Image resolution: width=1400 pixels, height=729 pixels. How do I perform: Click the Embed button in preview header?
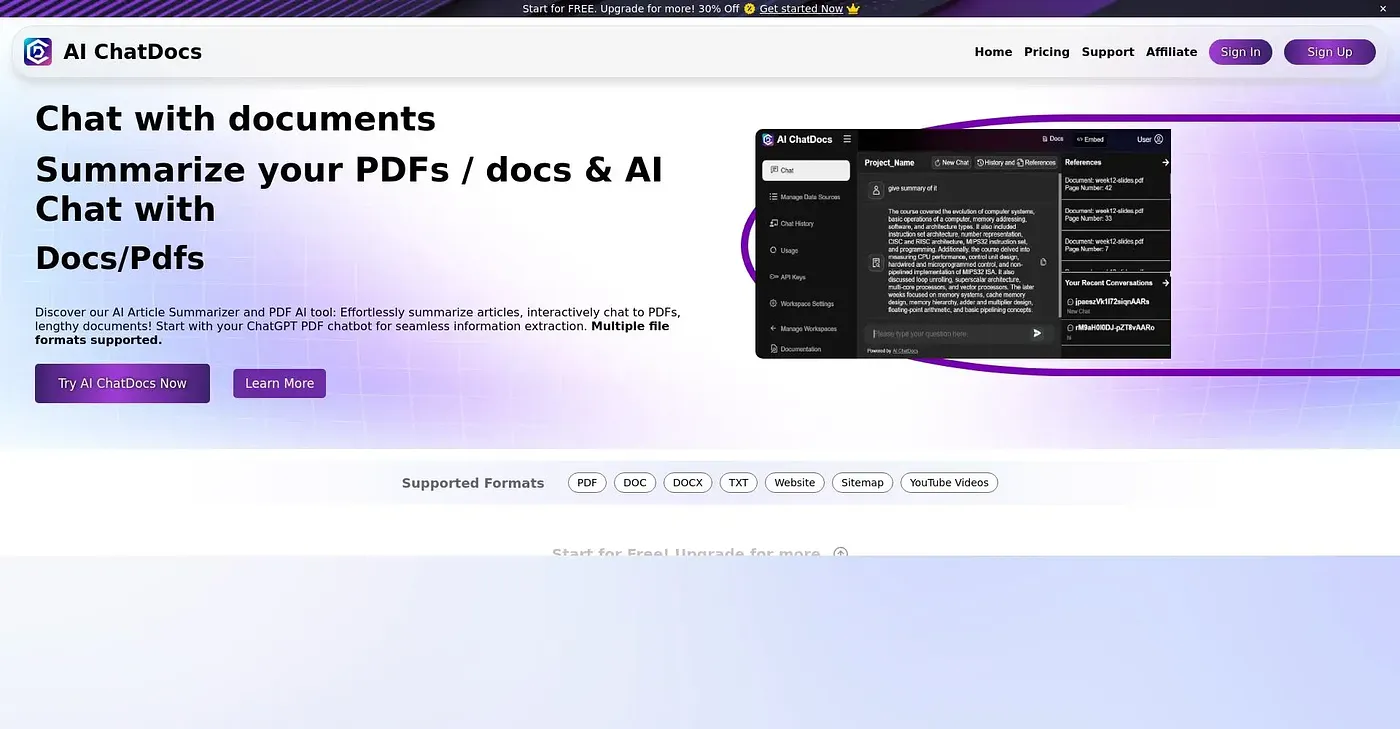(1090, 139)
